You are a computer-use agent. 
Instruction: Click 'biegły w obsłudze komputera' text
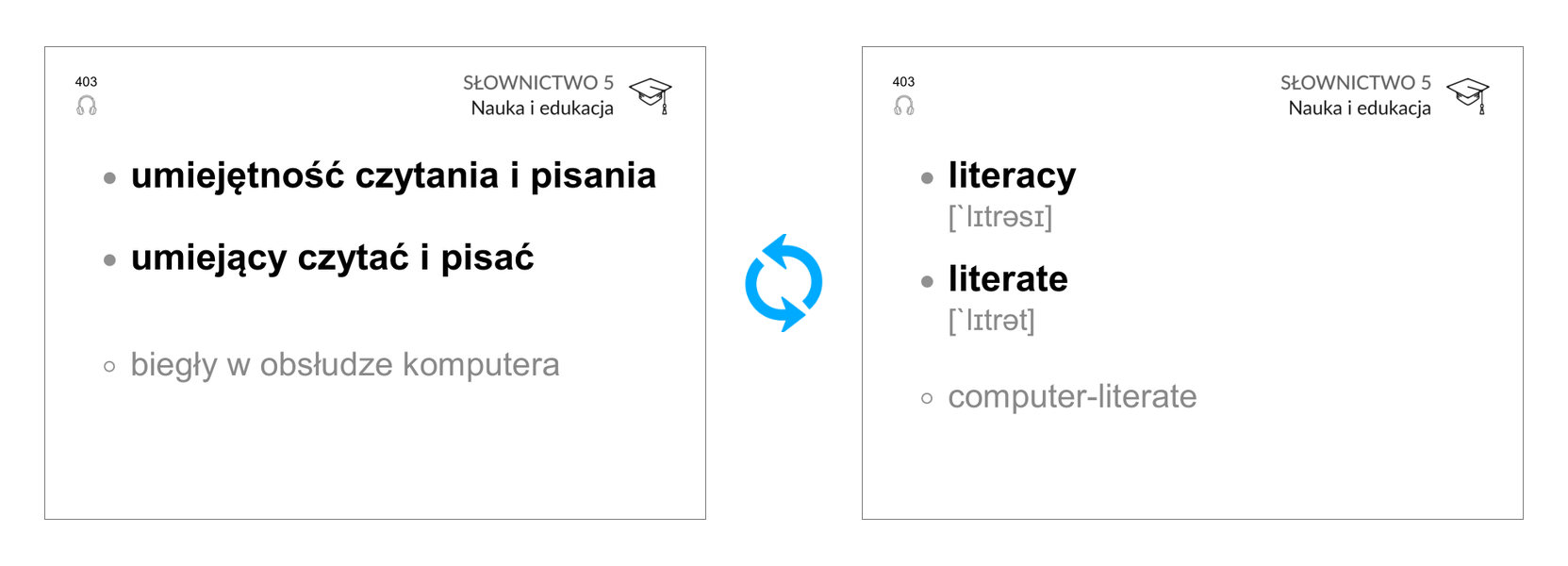point(345,365)
